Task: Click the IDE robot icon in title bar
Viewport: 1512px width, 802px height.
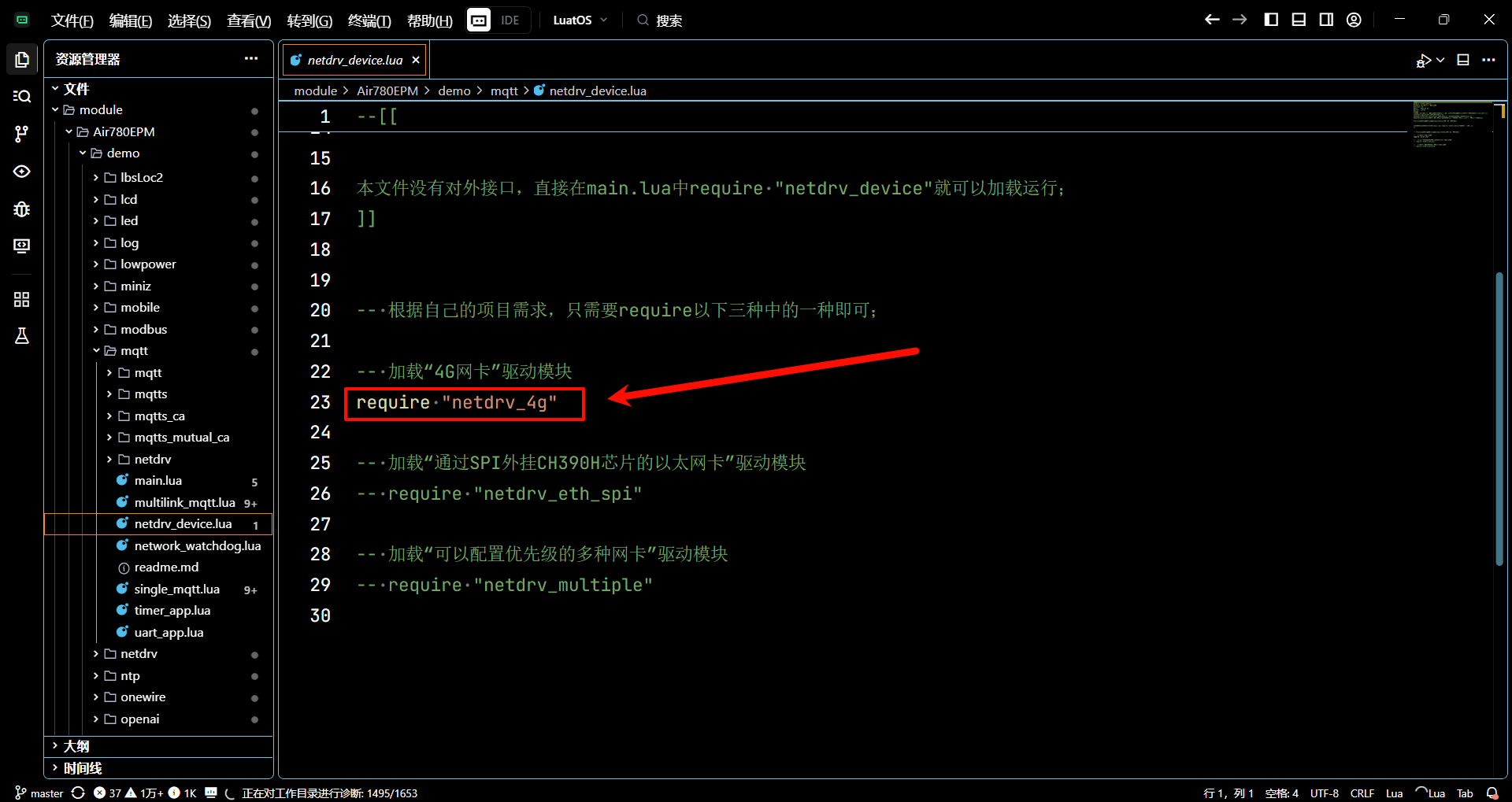Action: point(479,20)
